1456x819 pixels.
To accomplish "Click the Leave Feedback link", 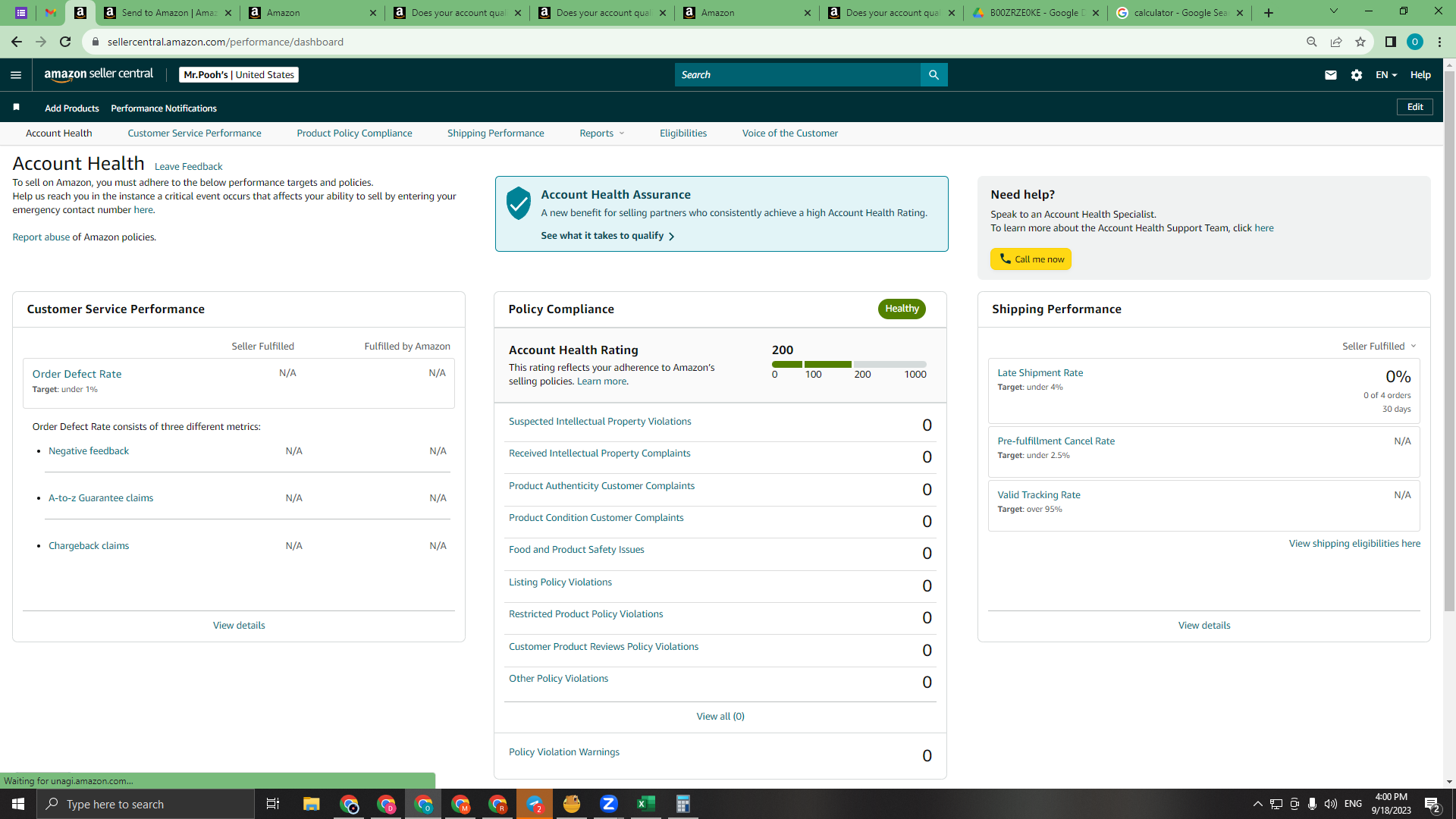I will coord(188,167).
